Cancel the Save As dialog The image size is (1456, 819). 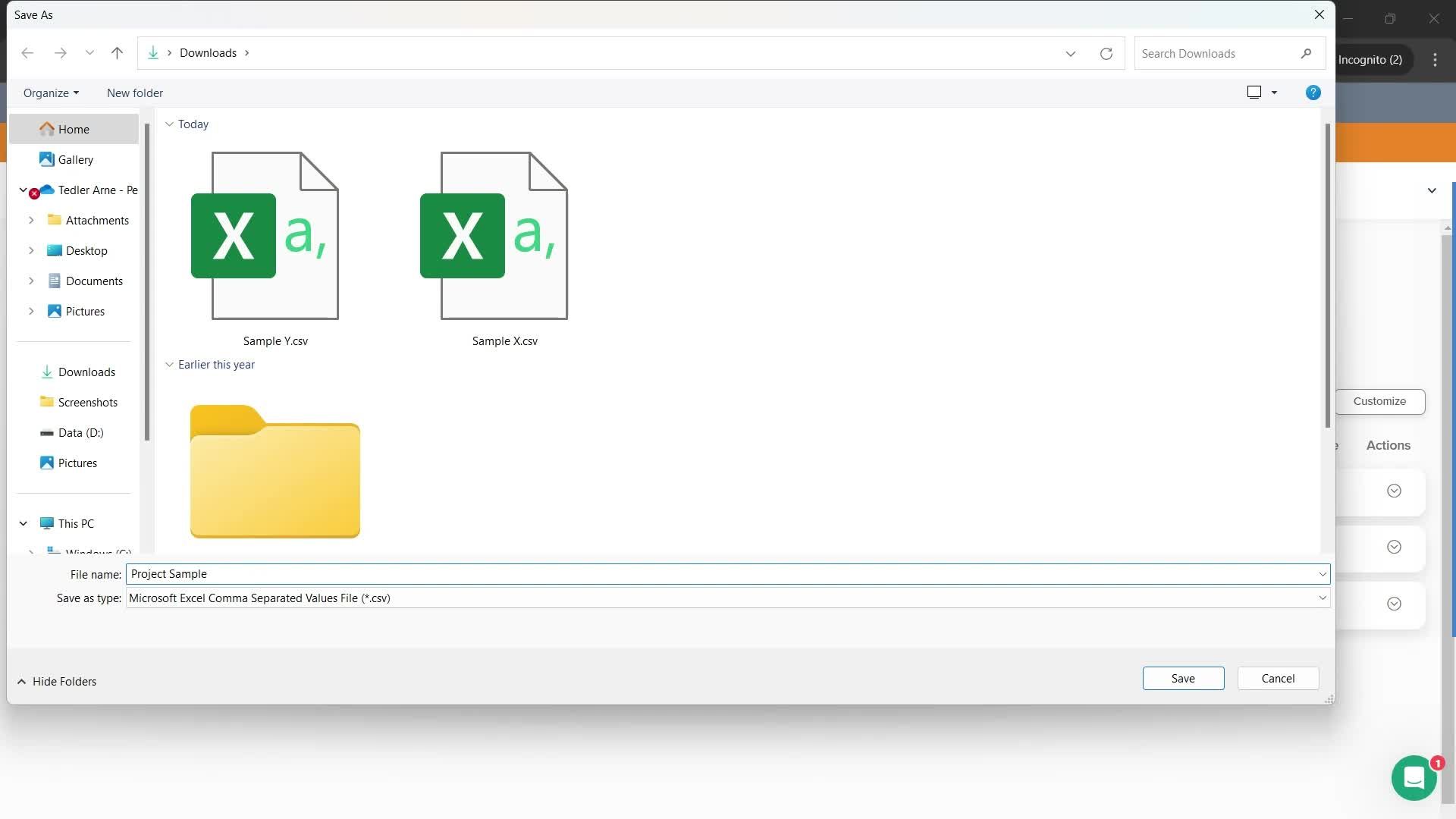(x=1278, y=679)
